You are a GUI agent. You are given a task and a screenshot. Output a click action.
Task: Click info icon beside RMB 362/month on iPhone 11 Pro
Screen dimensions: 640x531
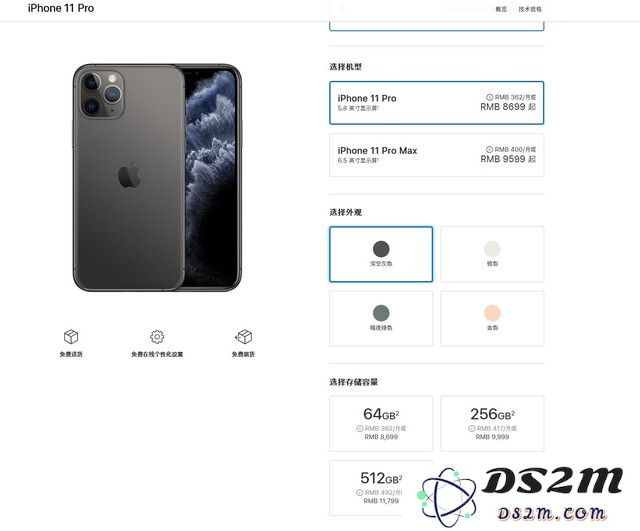[489, 97]
